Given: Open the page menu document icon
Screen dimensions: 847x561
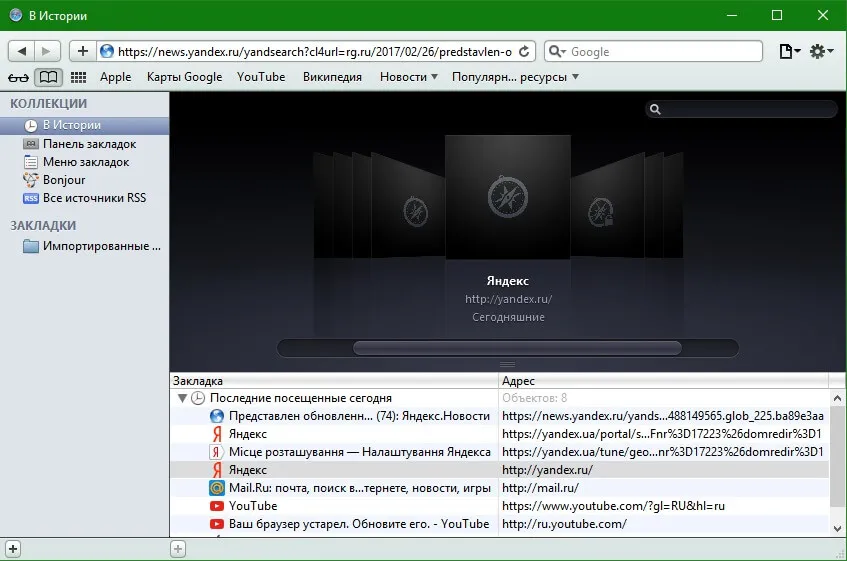Looking at the screenshot, I should point(789,51).
